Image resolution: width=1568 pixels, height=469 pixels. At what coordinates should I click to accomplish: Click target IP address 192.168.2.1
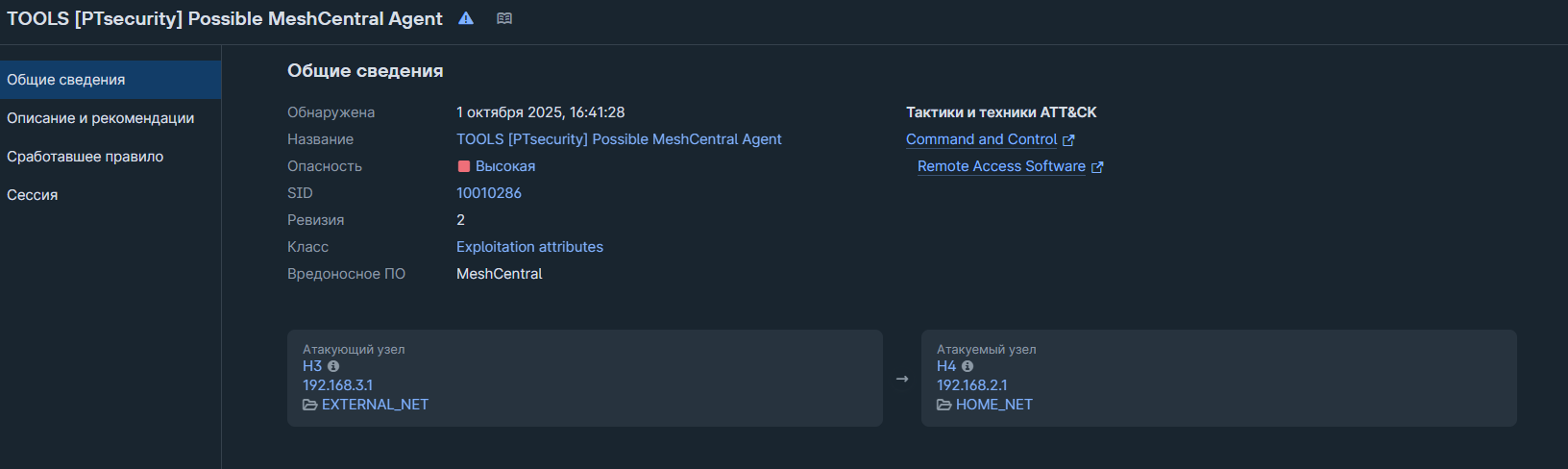click(971, 385)
